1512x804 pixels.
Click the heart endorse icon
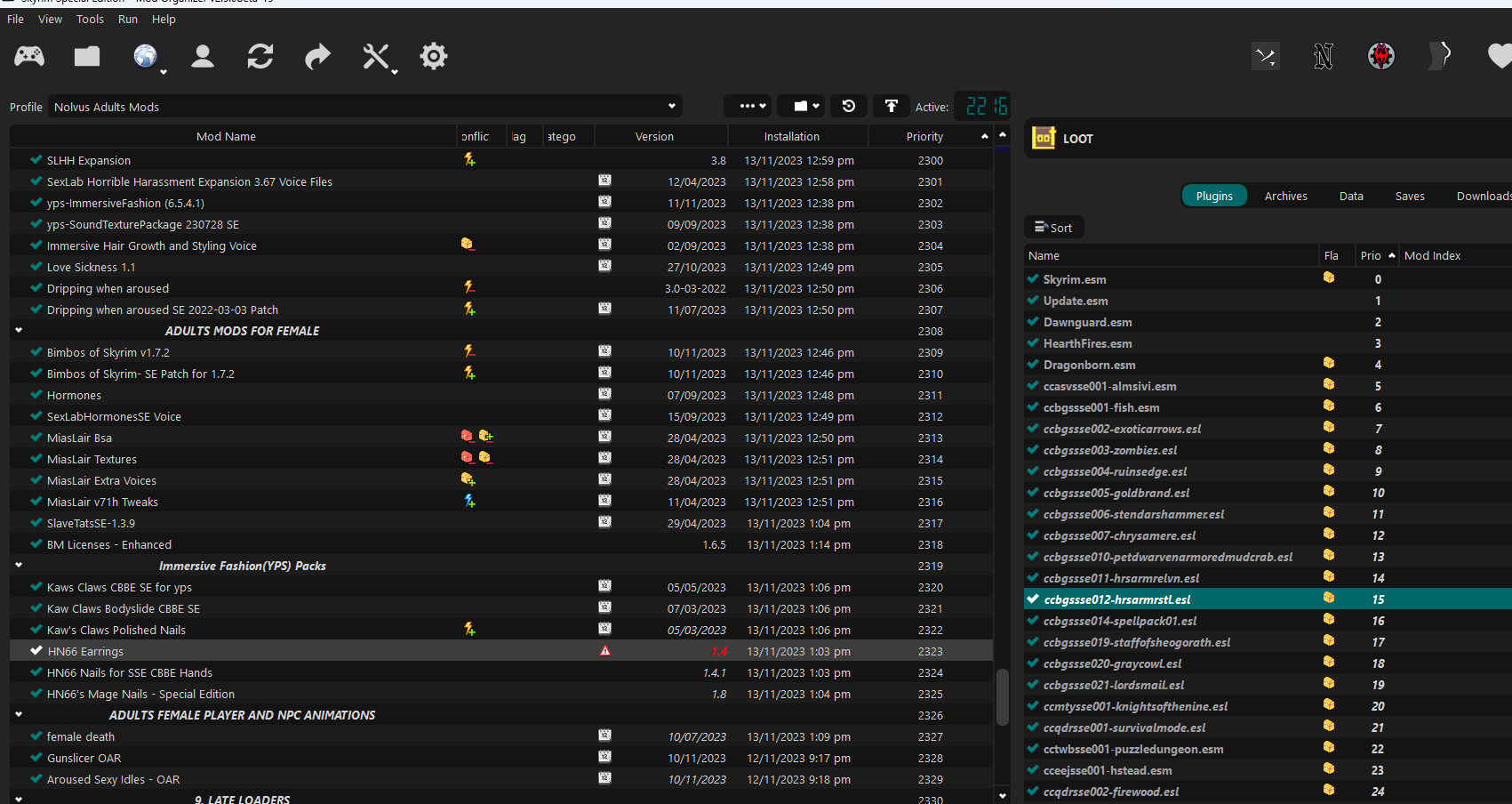1500,56
